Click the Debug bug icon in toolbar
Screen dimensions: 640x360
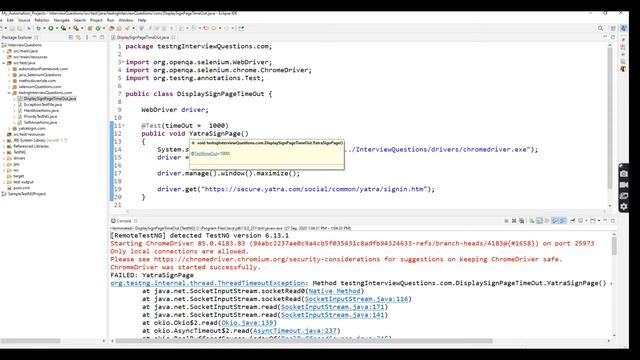(x=38, y=28)
